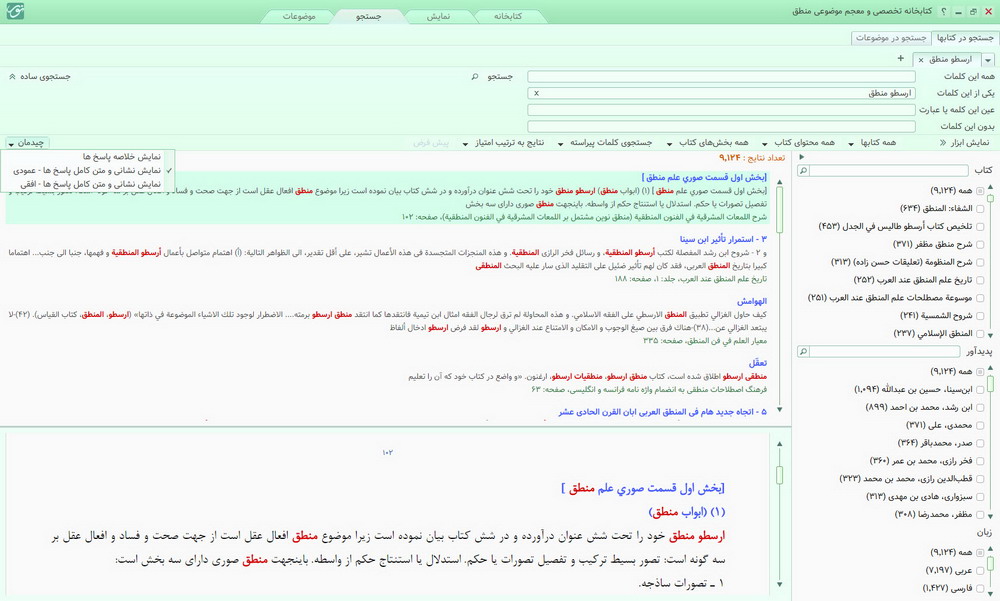
Task: Tick the تلخيص كتاب أرسطو طاليس checkbox
Action: 980,226
